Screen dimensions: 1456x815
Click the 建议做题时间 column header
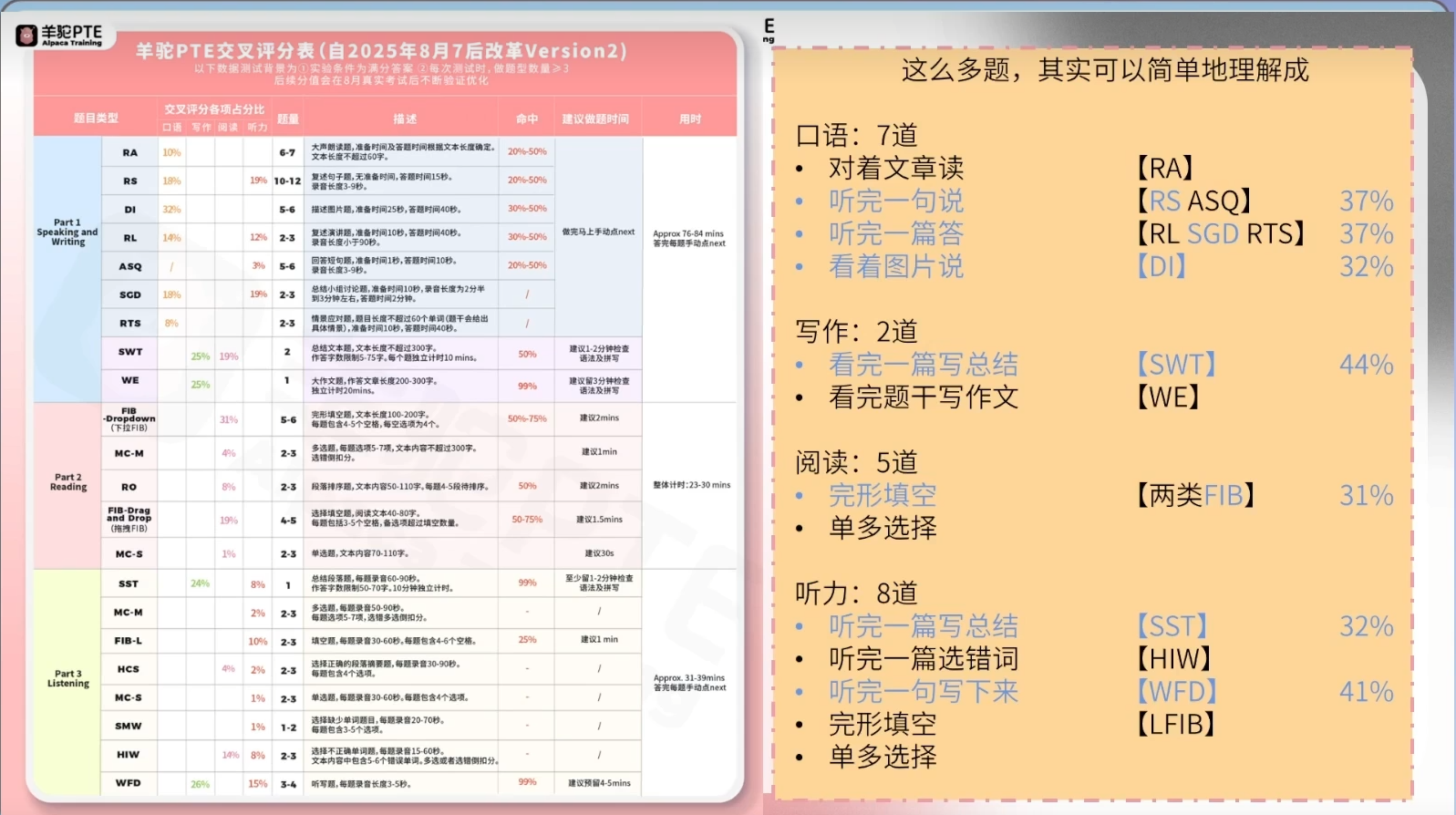pyautogui.click(x=594, y=119)
